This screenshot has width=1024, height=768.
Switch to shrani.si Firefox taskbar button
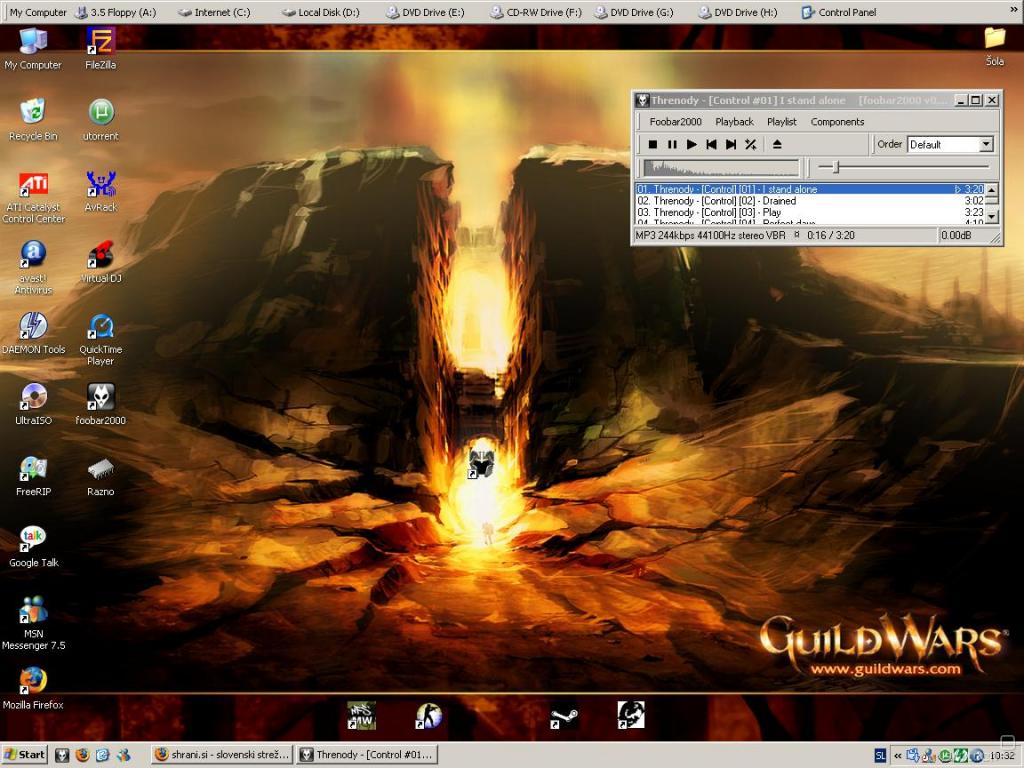(x=221, y=755)
